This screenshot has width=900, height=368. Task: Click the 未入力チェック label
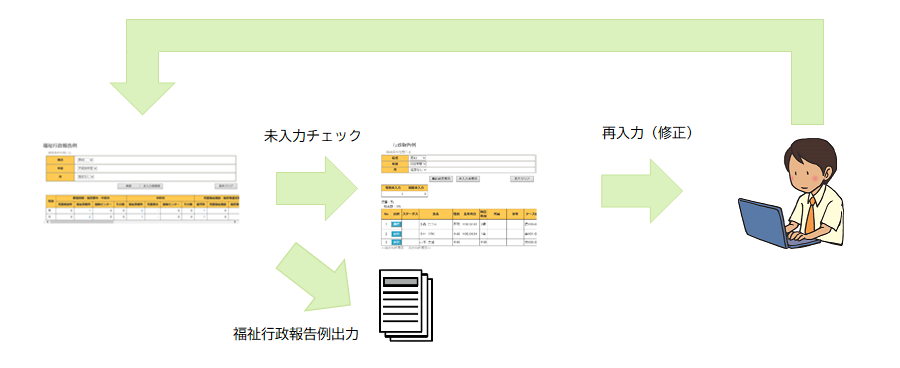click(x=312, y=135)
